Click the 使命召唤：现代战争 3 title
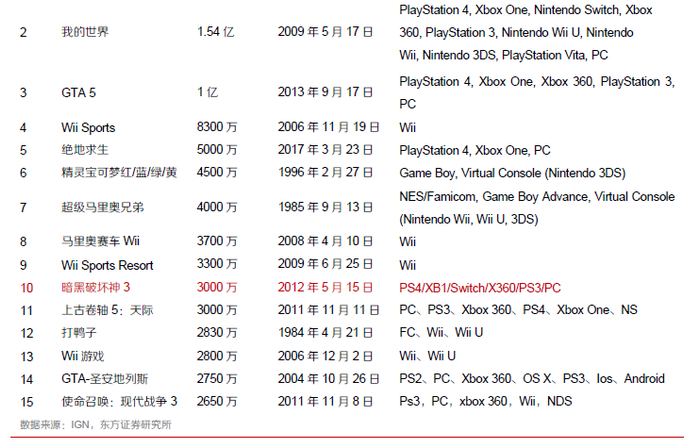The width and height of the screenshot is (700, 448). tap(119, 401)
